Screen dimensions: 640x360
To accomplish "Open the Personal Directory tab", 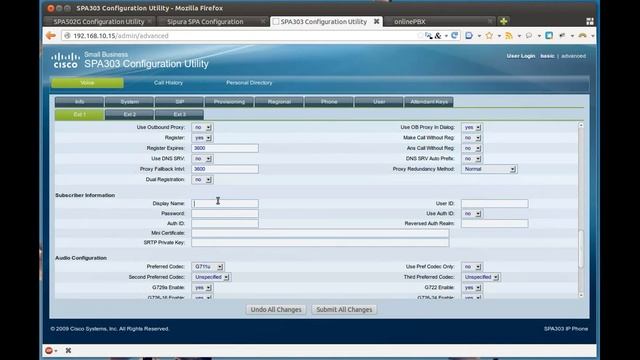I will click(249, 83).
